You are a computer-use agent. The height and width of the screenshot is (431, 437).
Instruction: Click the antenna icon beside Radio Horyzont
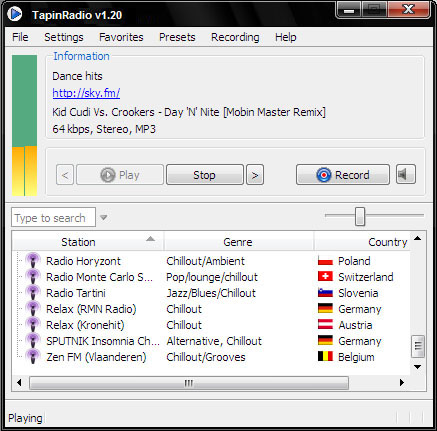coord(33,261)
